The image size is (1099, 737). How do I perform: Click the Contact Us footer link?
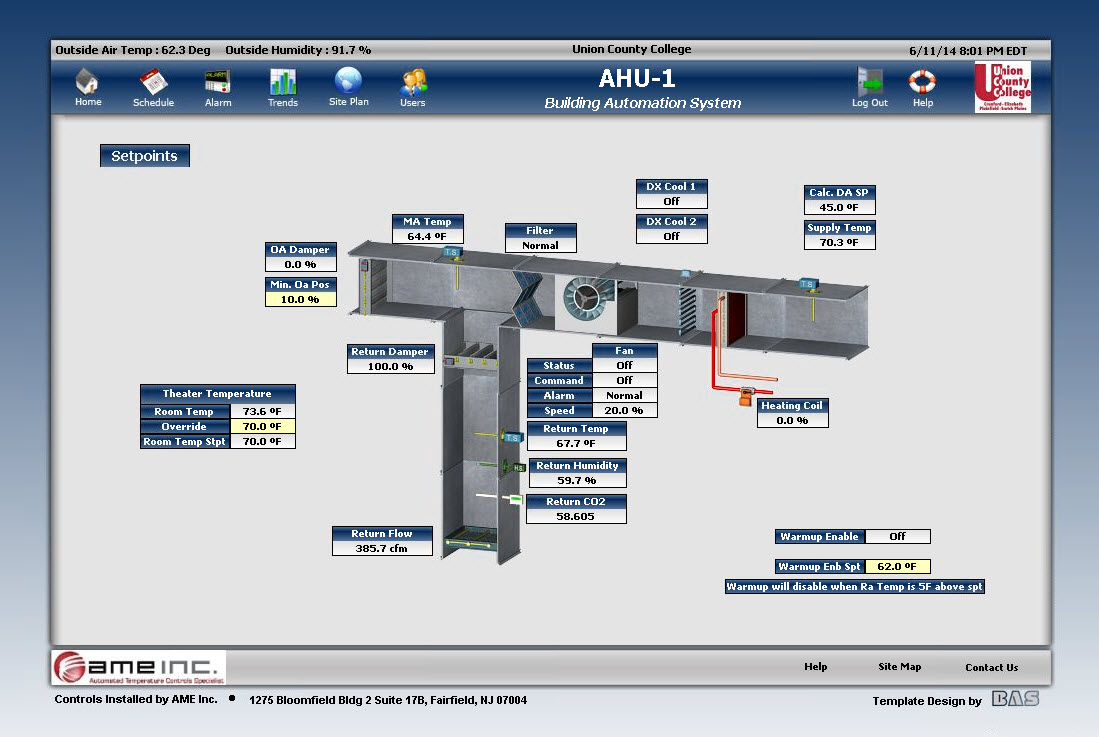pyautogui.click(x=991, y=667)
